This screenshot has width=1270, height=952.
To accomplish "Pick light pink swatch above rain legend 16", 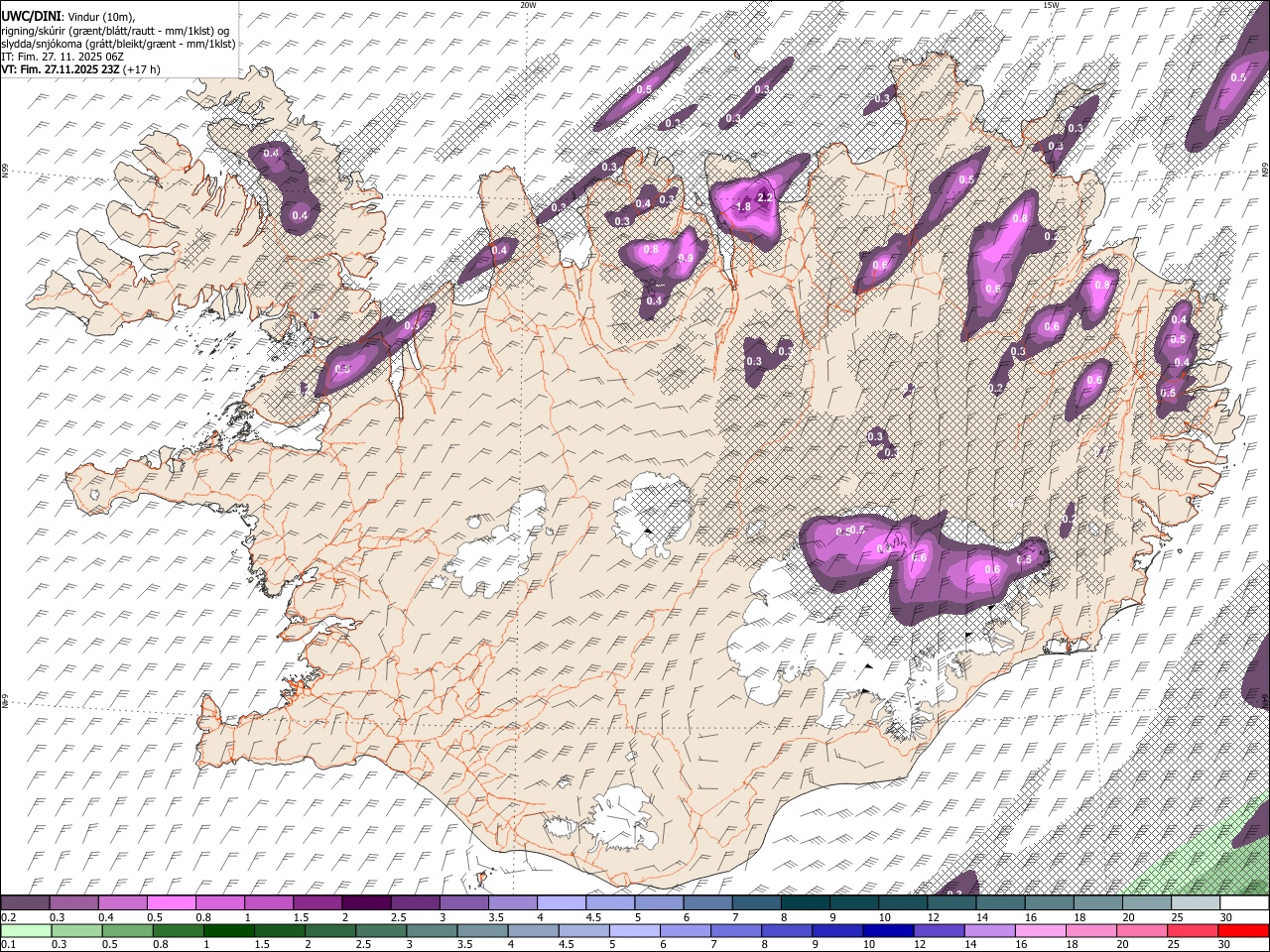I will coord(1041,930).
